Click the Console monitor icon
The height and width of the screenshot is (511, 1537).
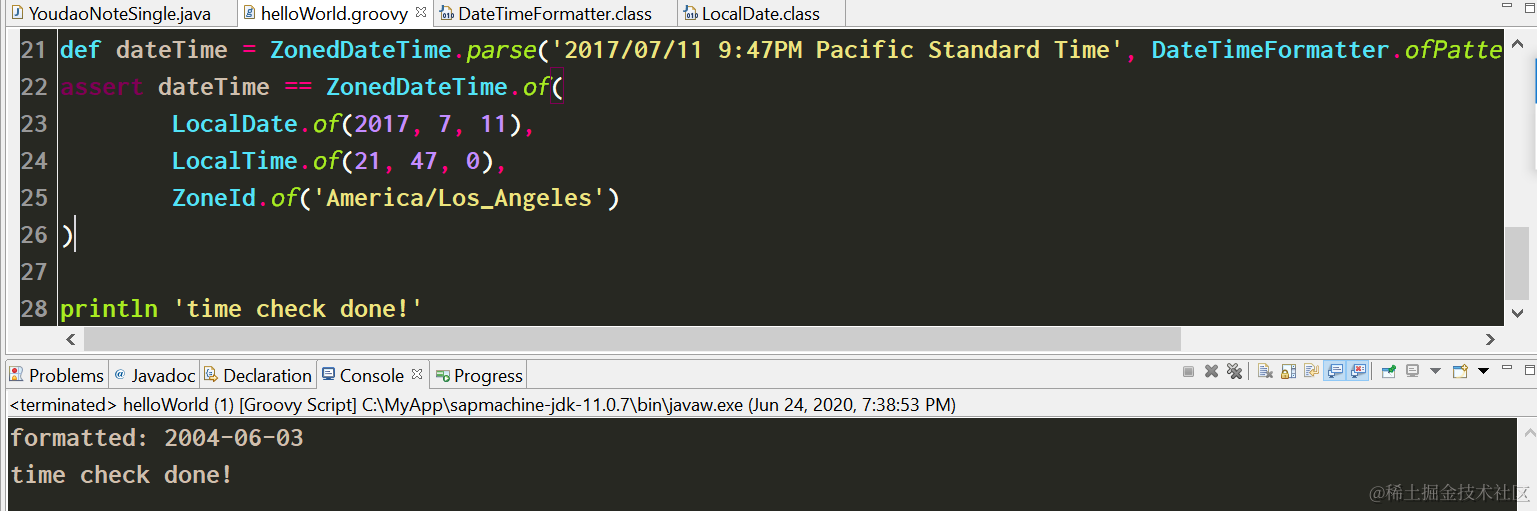(x=329, y=374)
